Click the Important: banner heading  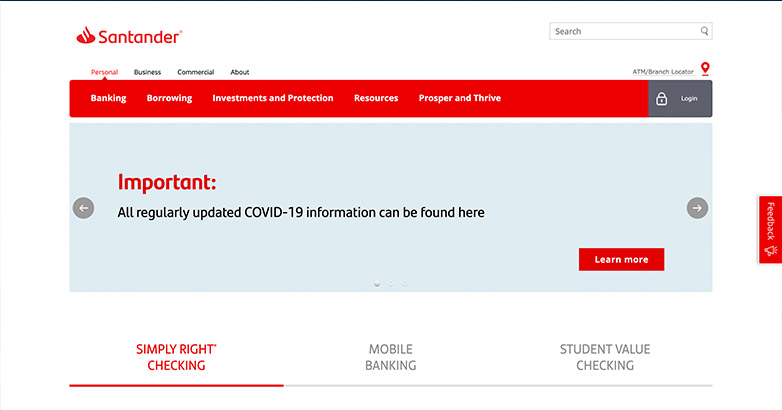[x=167, y=183]
